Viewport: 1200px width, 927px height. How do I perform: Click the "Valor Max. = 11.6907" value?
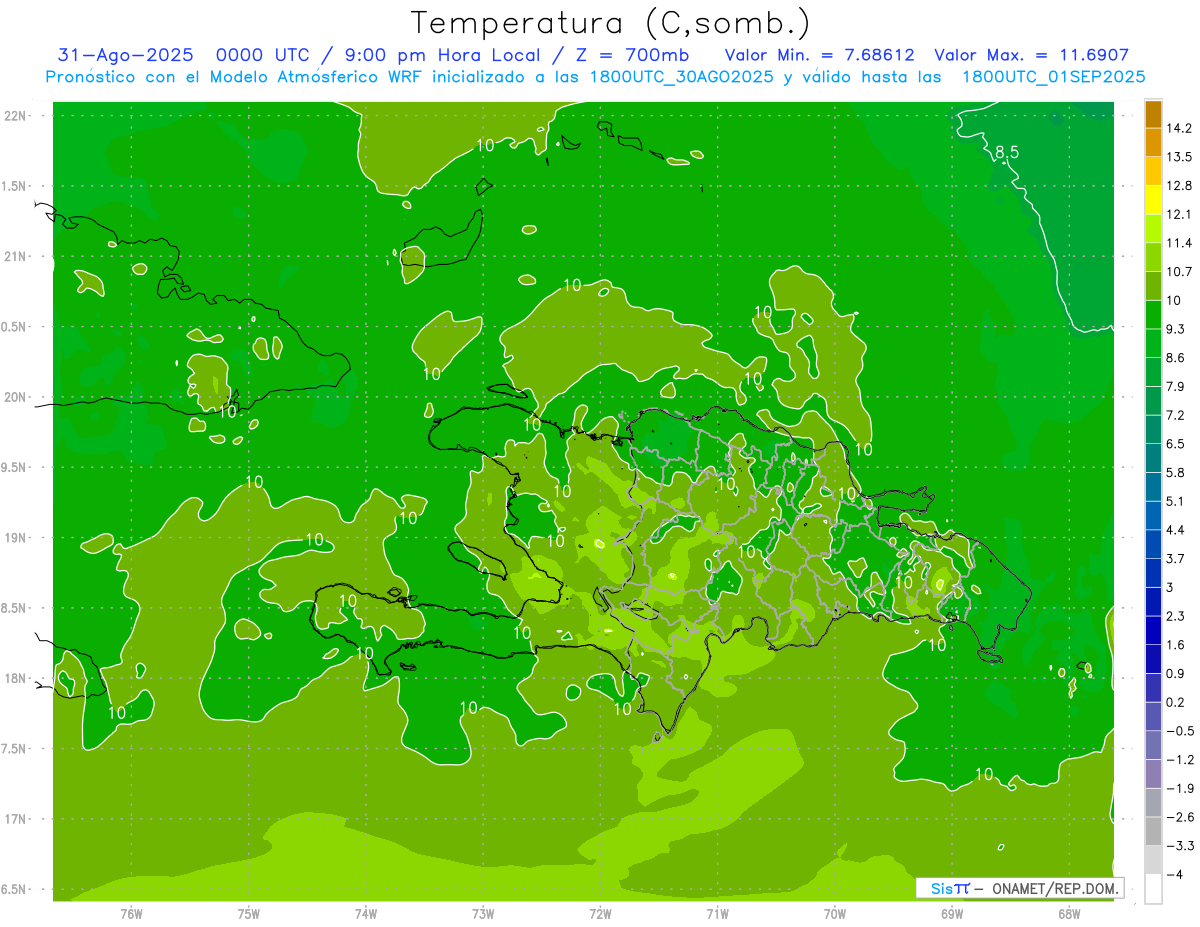[x=1031, y=55]
